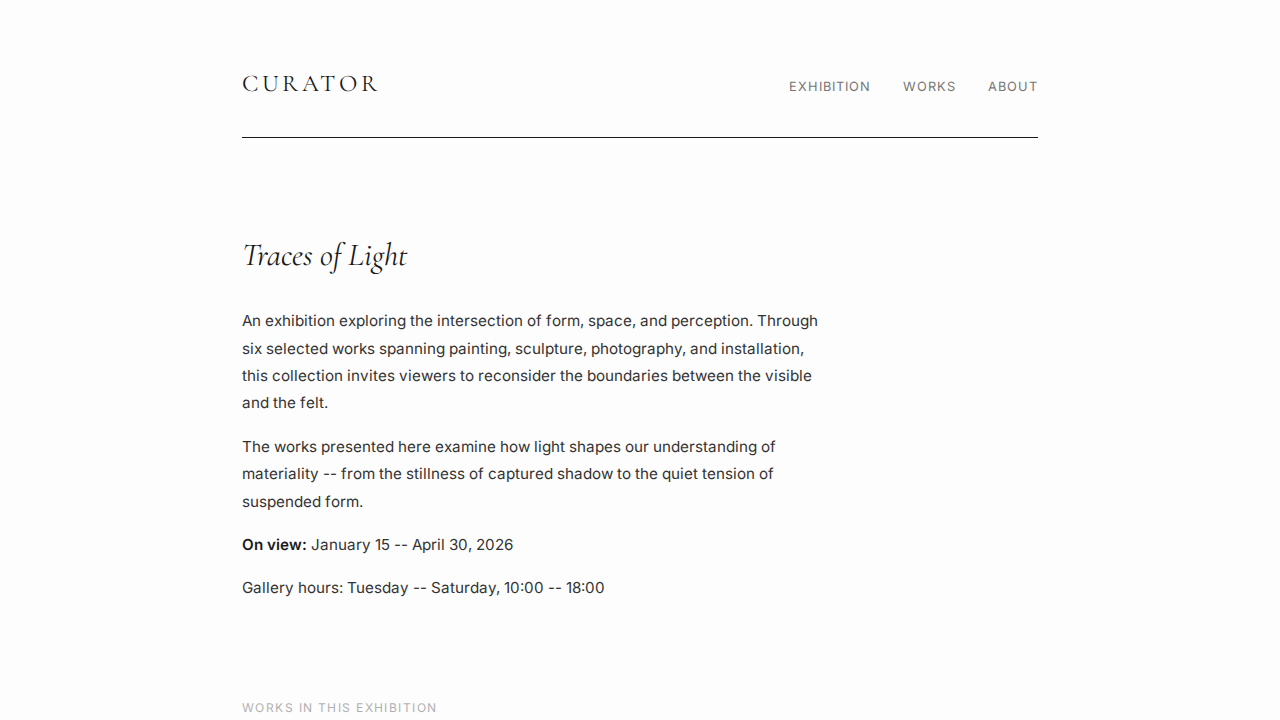Click the "10:00" opening time
This screenshot has width=1280, height=720.
pos(523,588)
